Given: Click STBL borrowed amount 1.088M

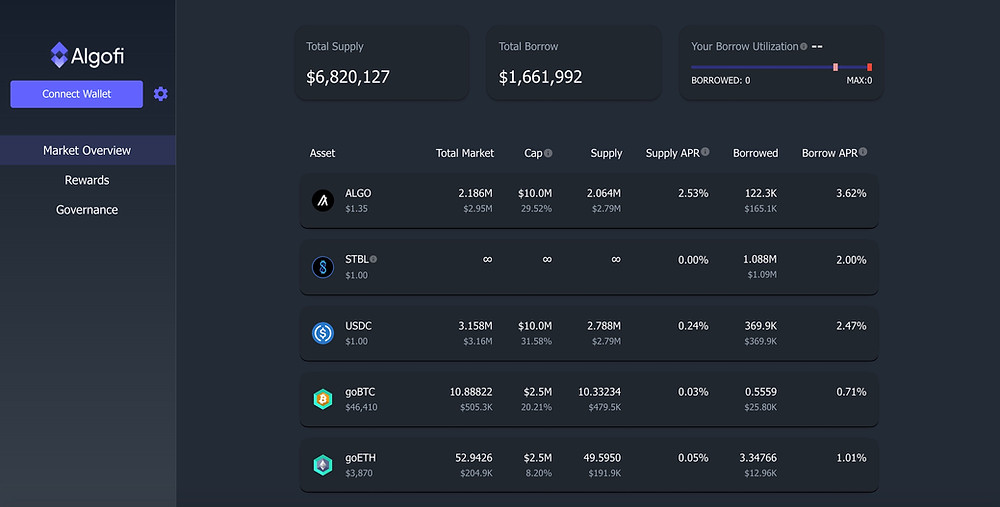Looking at the screenshot, I should click(760, 260).
